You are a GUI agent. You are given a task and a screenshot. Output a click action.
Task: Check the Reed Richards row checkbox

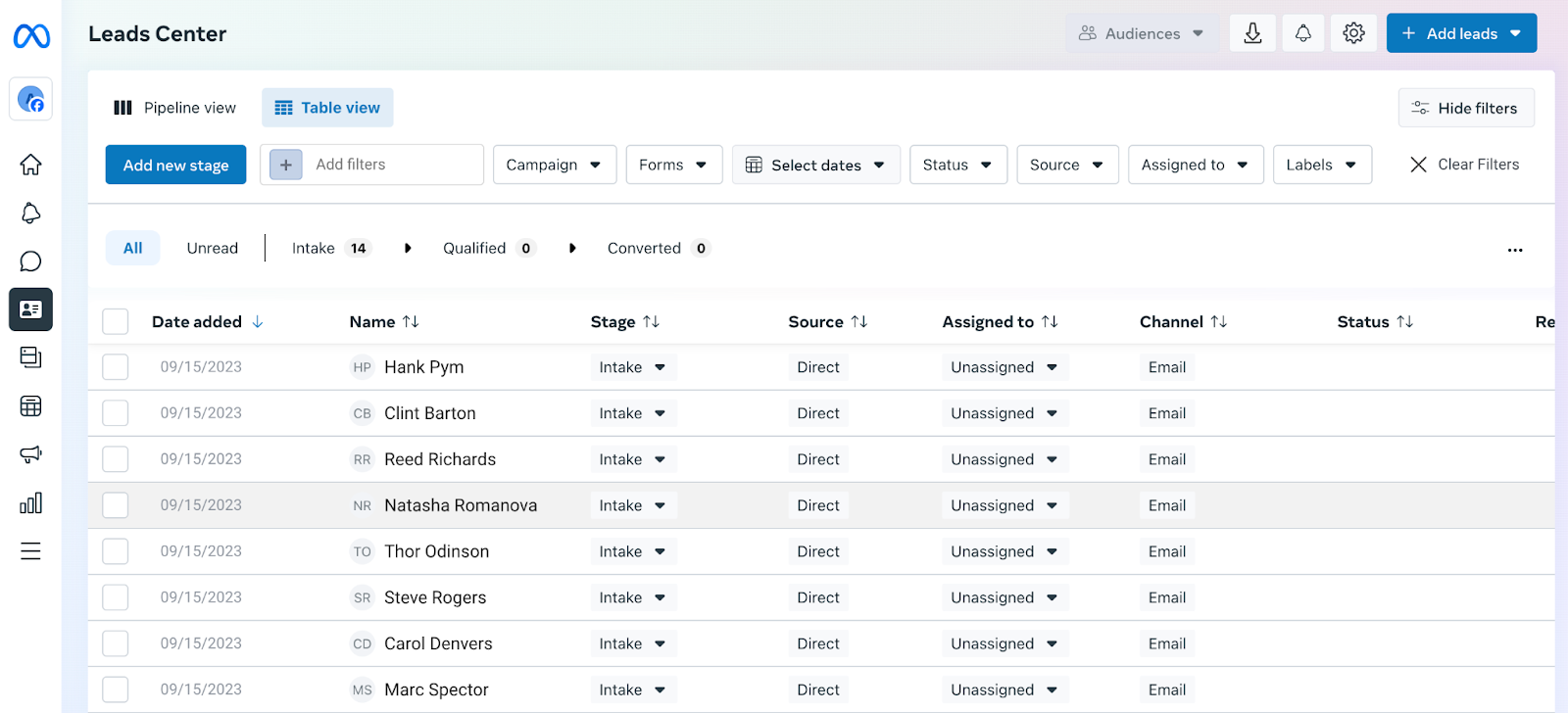tap(116, 459)
